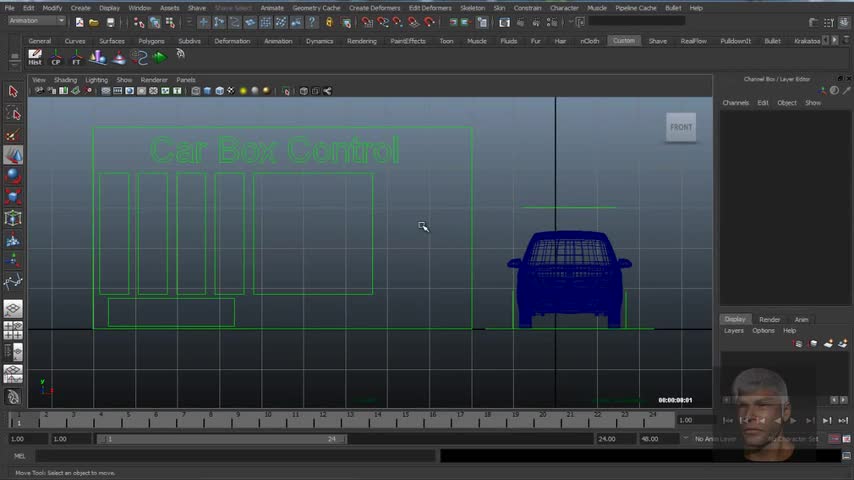The image size is (854, 480).
Task: Activate the Paint selection tool
Action: click(x=13, y=135)
